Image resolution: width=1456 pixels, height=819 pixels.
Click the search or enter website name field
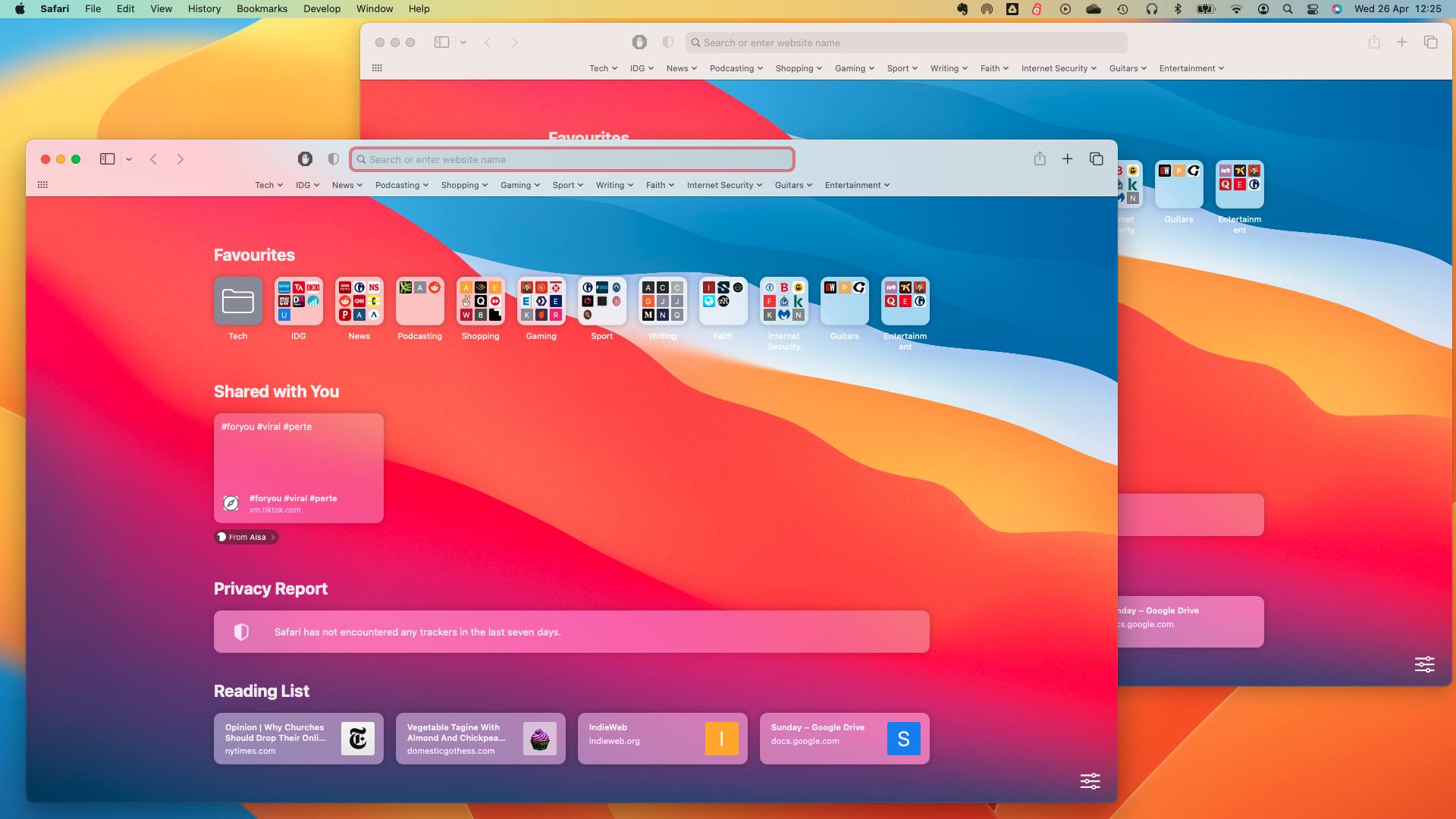571,159
